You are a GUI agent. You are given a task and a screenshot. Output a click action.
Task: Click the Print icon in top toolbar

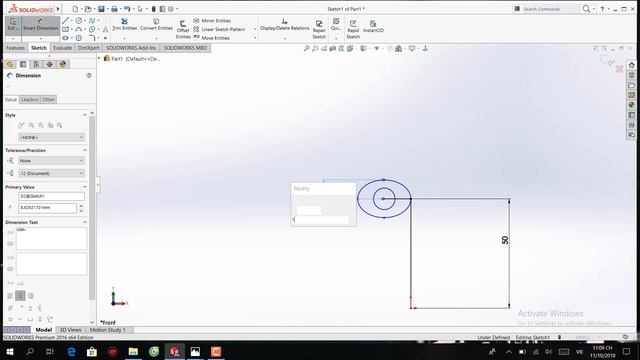(114, 9)
